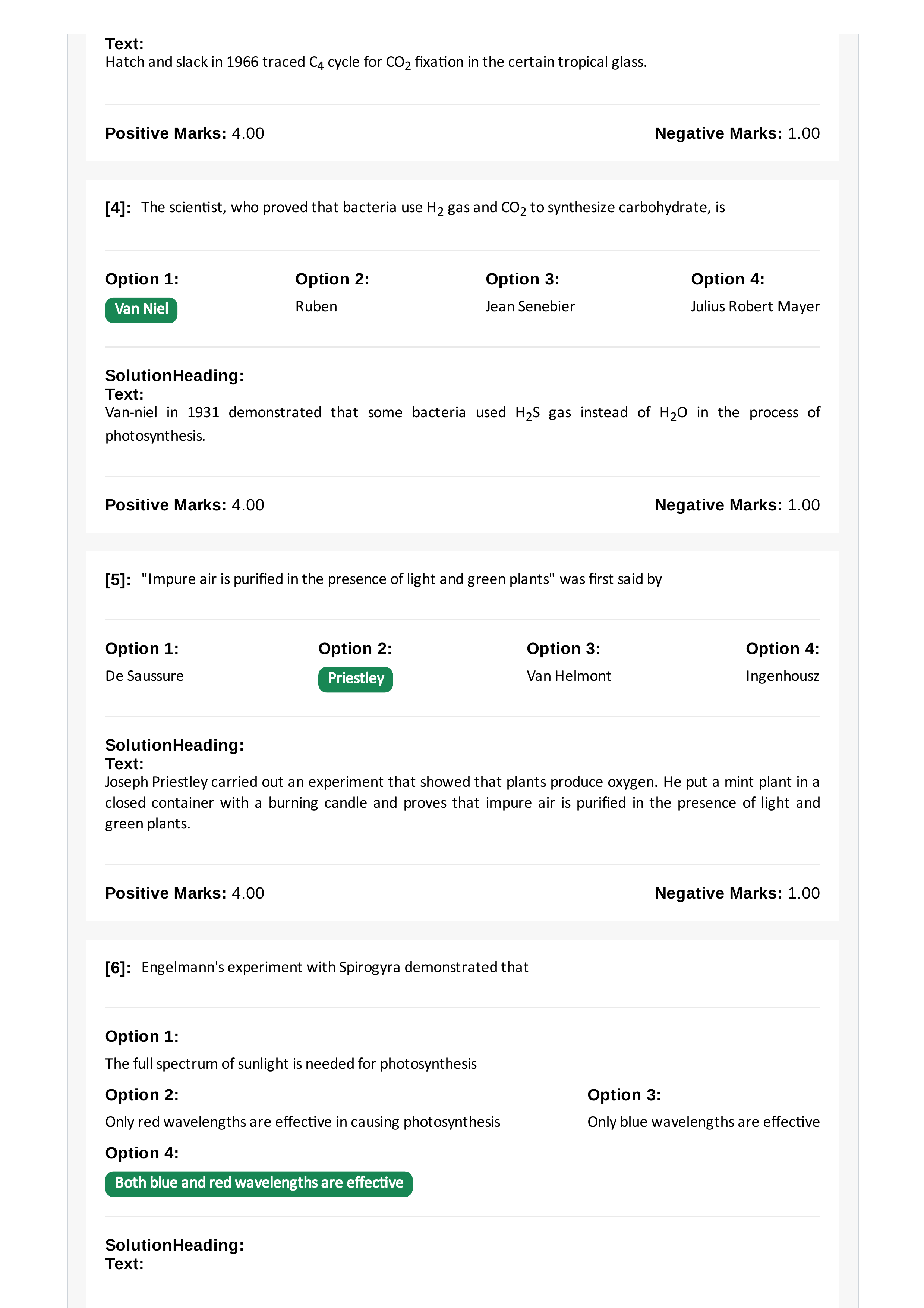Click the Van-niel 1931 solution text
This screenshot has height=1308, width=924.
tap(462, 424)
